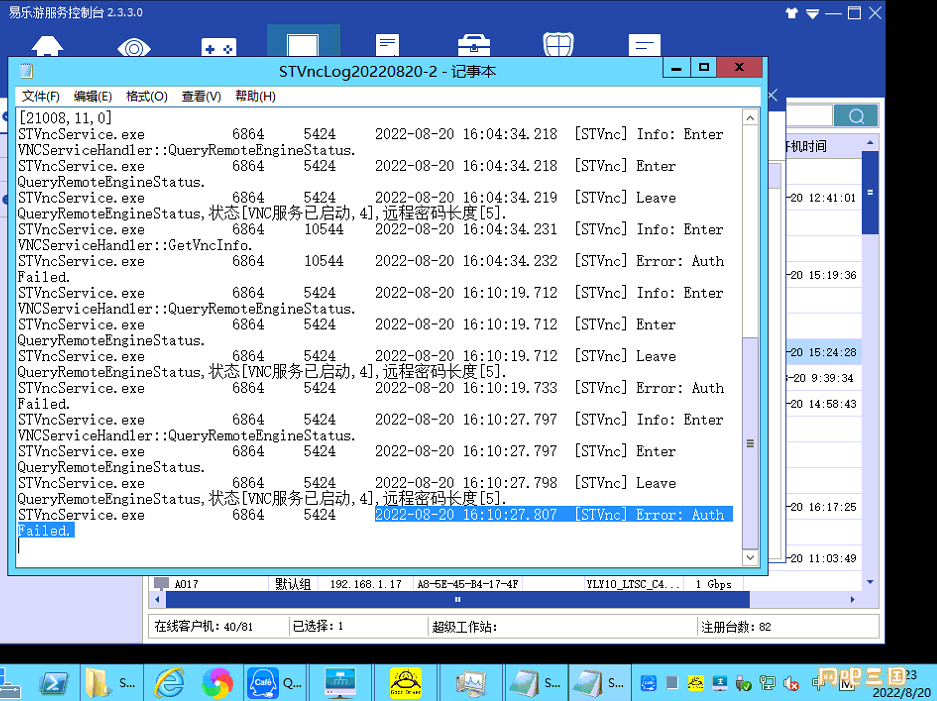The height and width of the screenshot is (701, 937).
Task: Click the console list vertical scrollbar thumb
Action: tap(870, 192)
